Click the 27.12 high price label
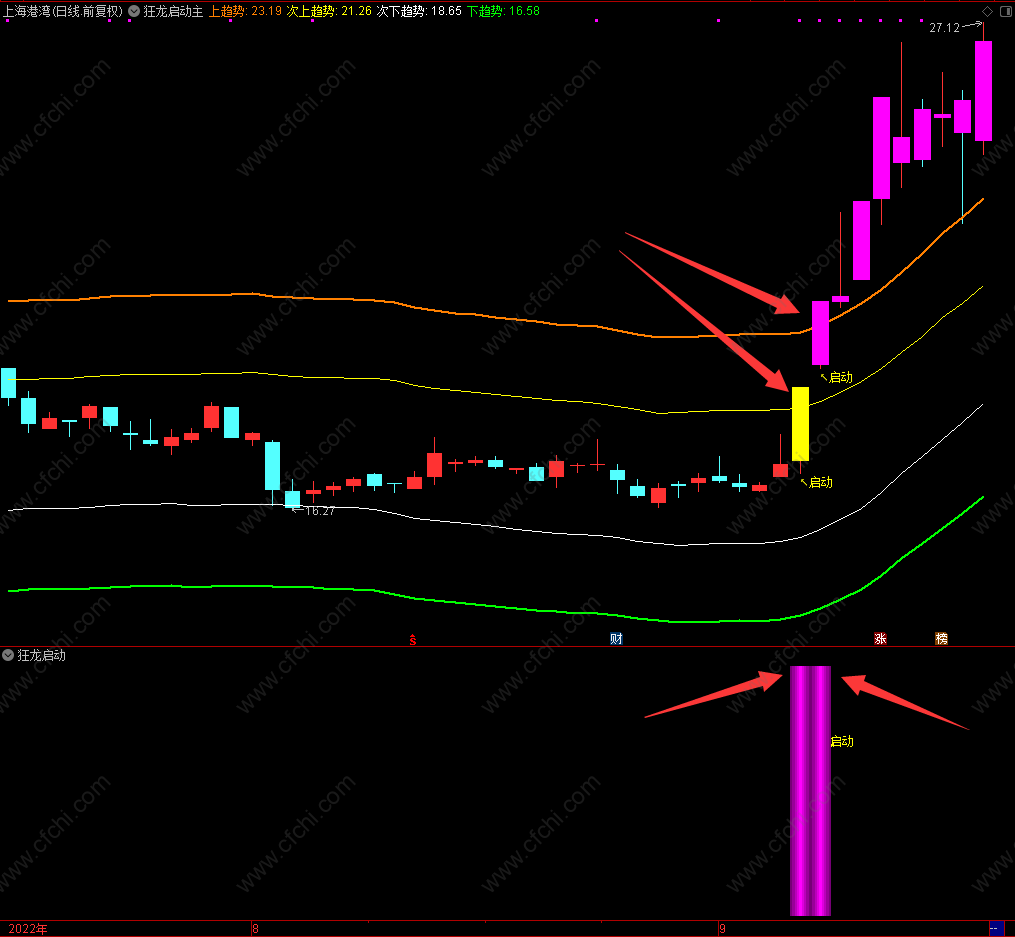 [944, 27]
